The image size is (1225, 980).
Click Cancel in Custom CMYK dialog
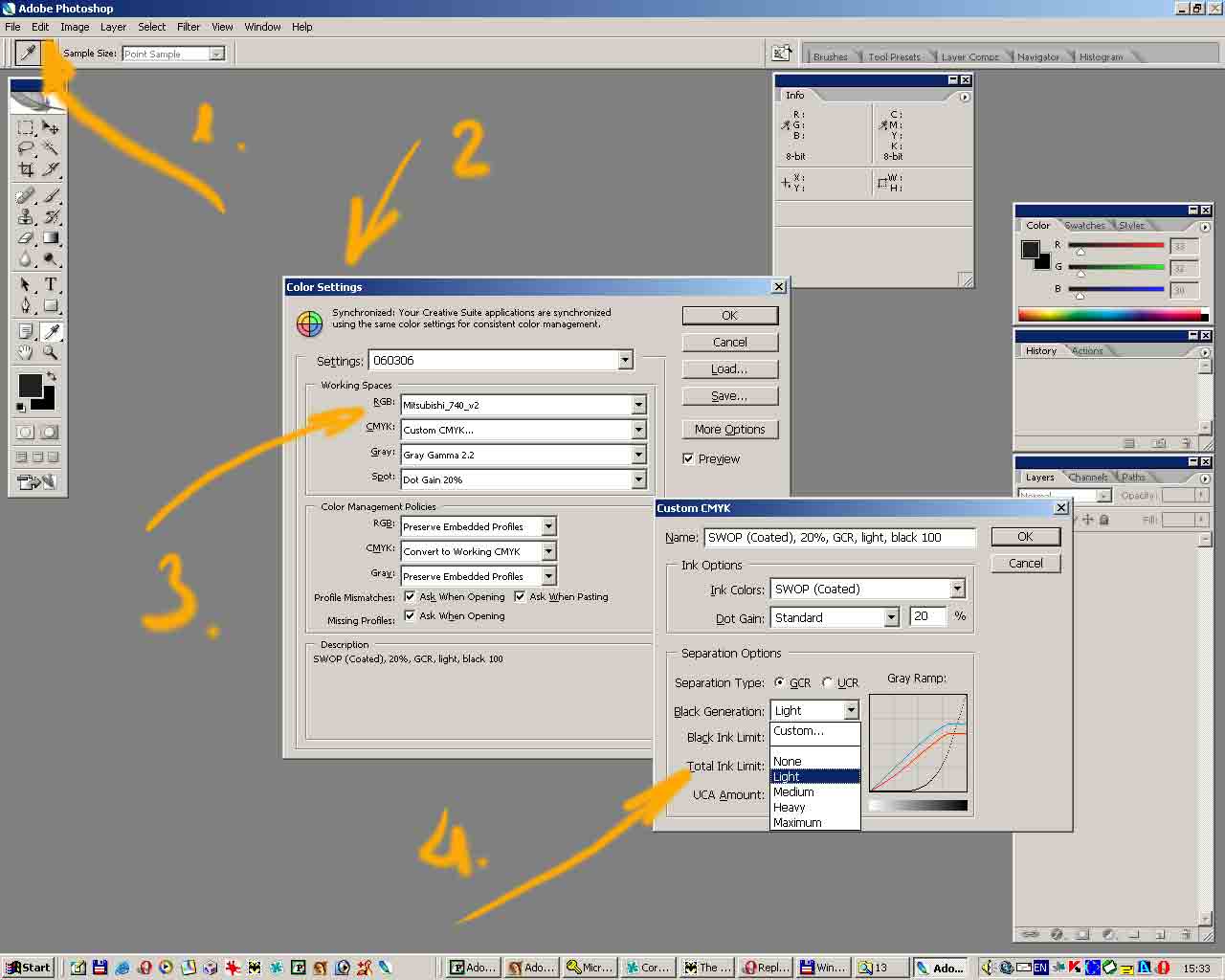tap(1025, 563)
